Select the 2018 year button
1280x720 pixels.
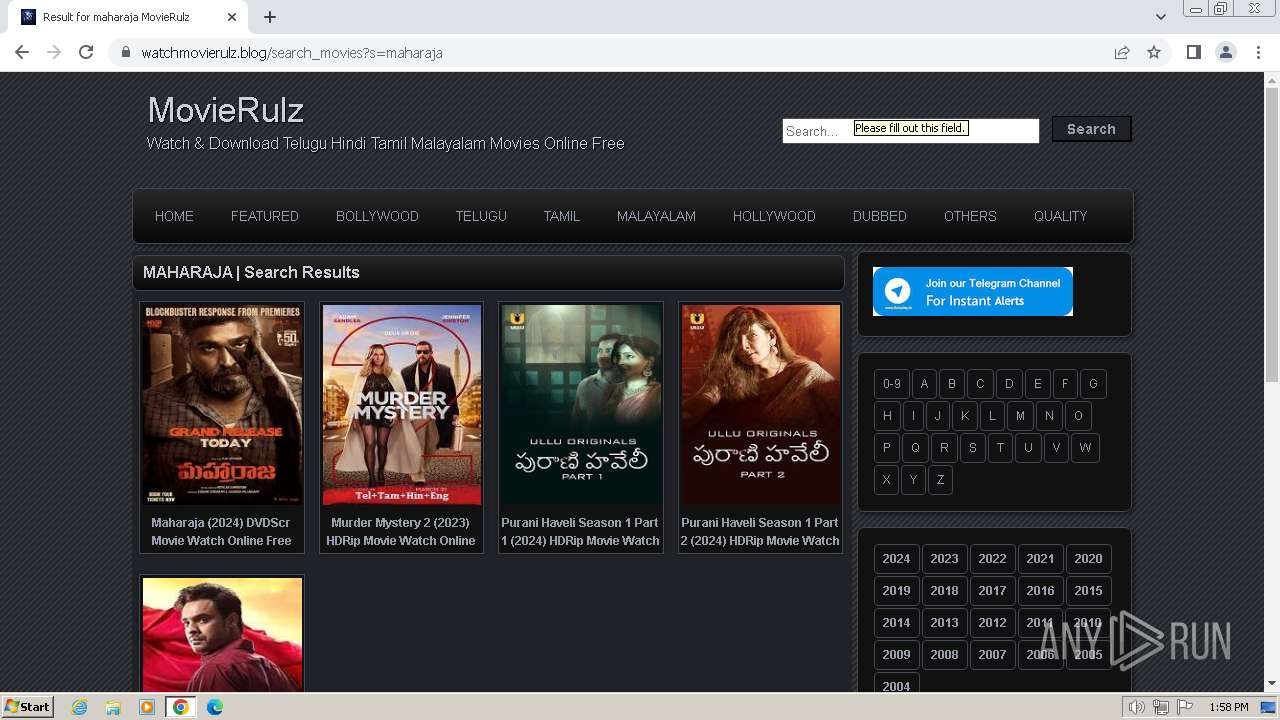click(944, 591)
